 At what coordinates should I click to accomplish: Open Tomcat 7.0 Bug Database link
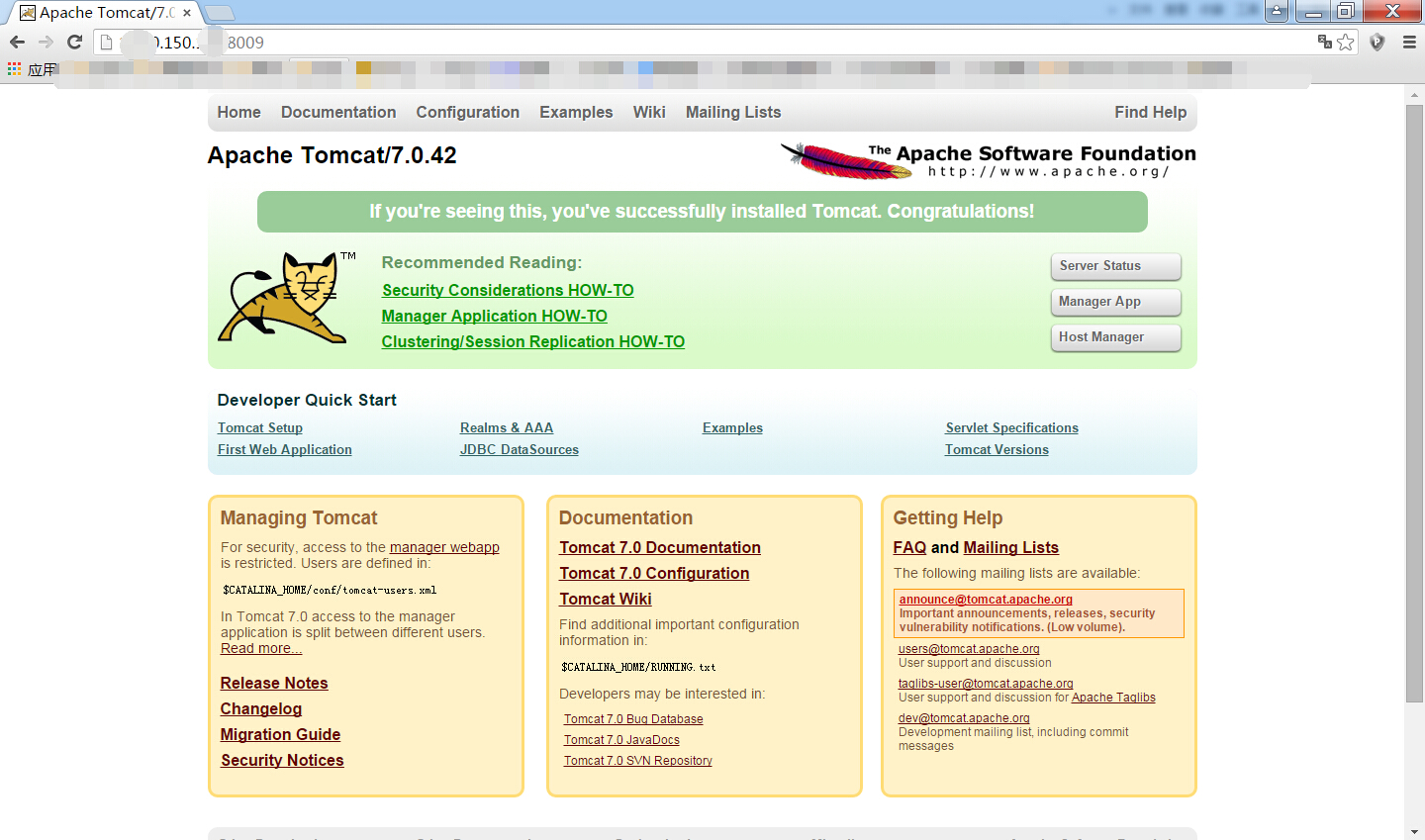pos(633,719)
